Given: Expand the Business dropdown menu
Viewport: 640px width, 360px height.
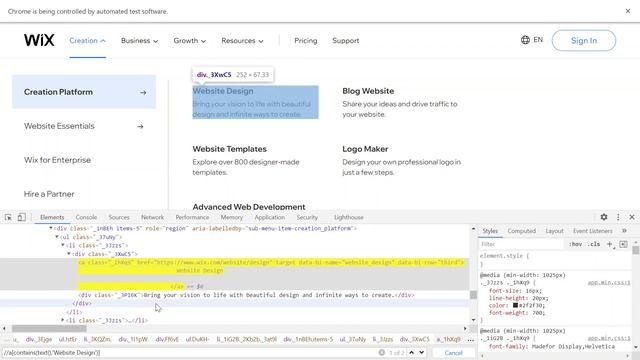Looking at the screenshot, I should click(x=139, y=40).
